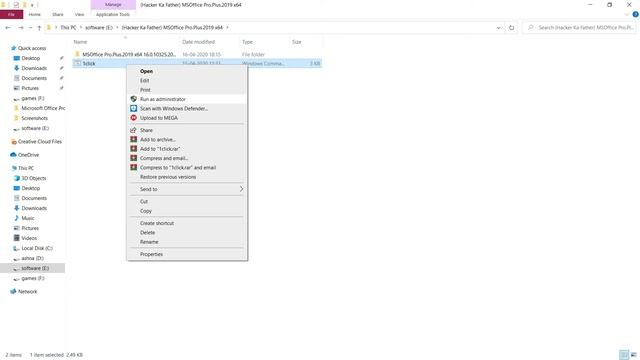Refresh the folder view

coord(511,28)
